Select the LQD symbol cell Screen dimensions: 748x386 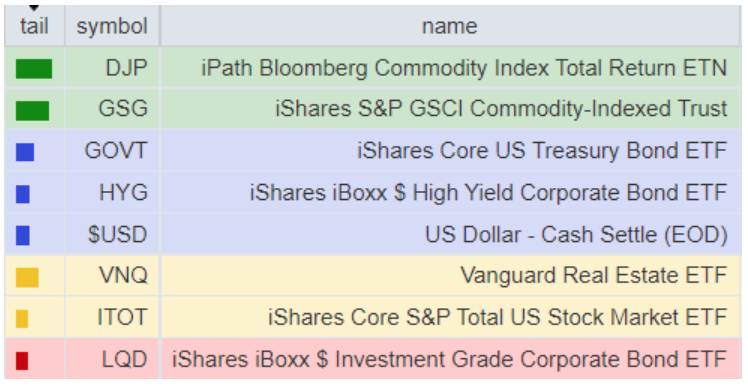pyautogui.click(x=112, y=359)
